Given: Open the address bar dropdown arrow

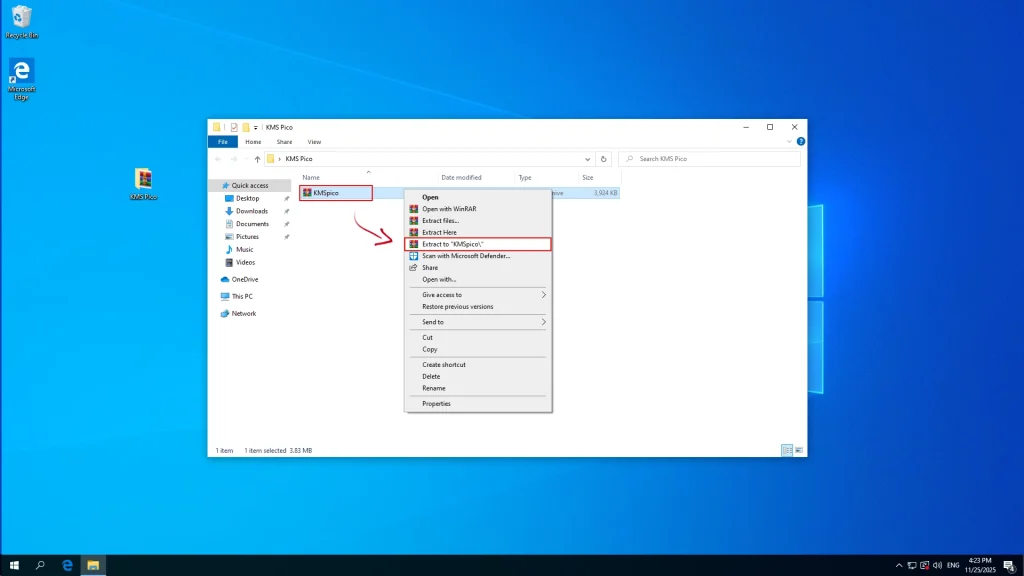Looking at the screenshot, I should (x=588, y=158).
